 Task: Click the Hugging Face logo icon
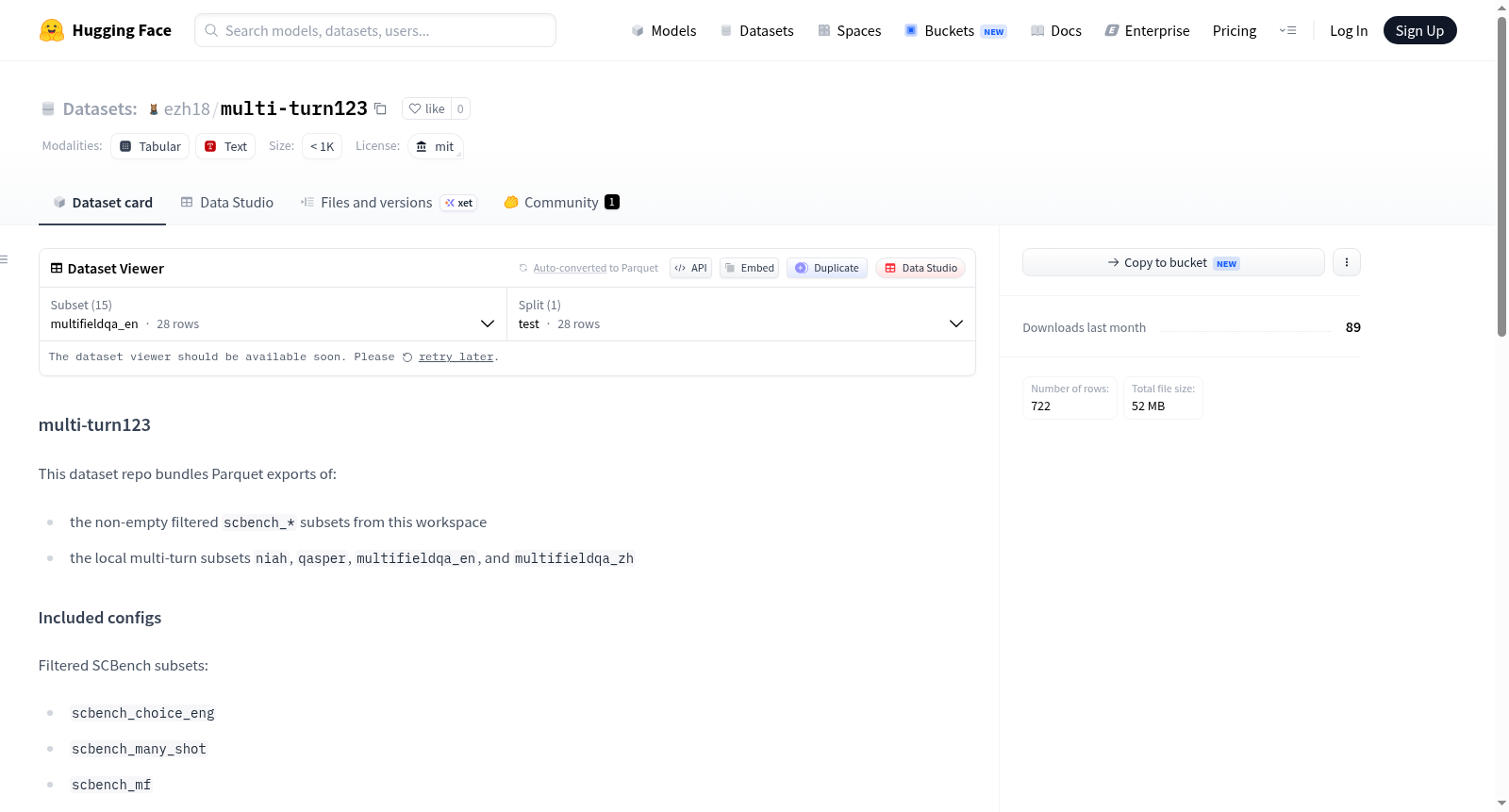pos(52,30)
